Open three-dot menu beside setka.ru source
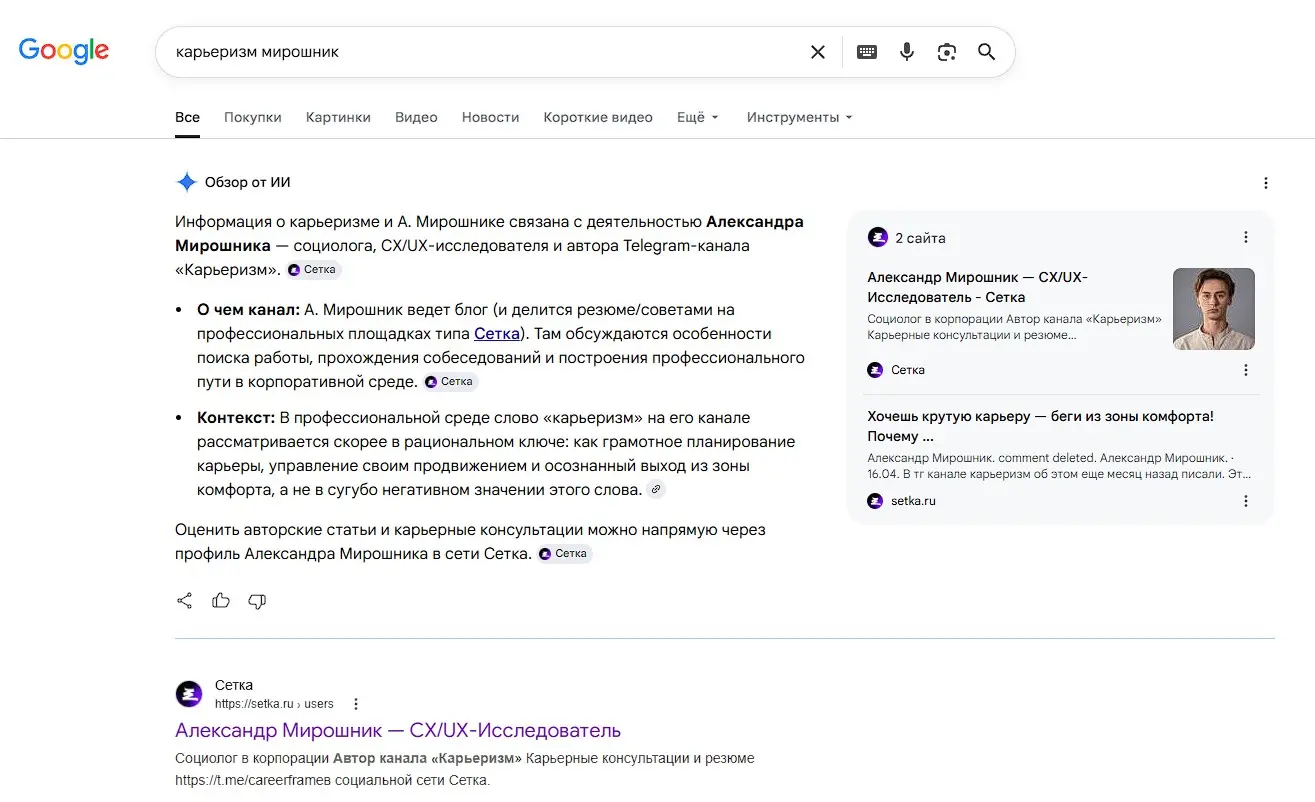The image size is (1315, 802). click(1246, 501)
